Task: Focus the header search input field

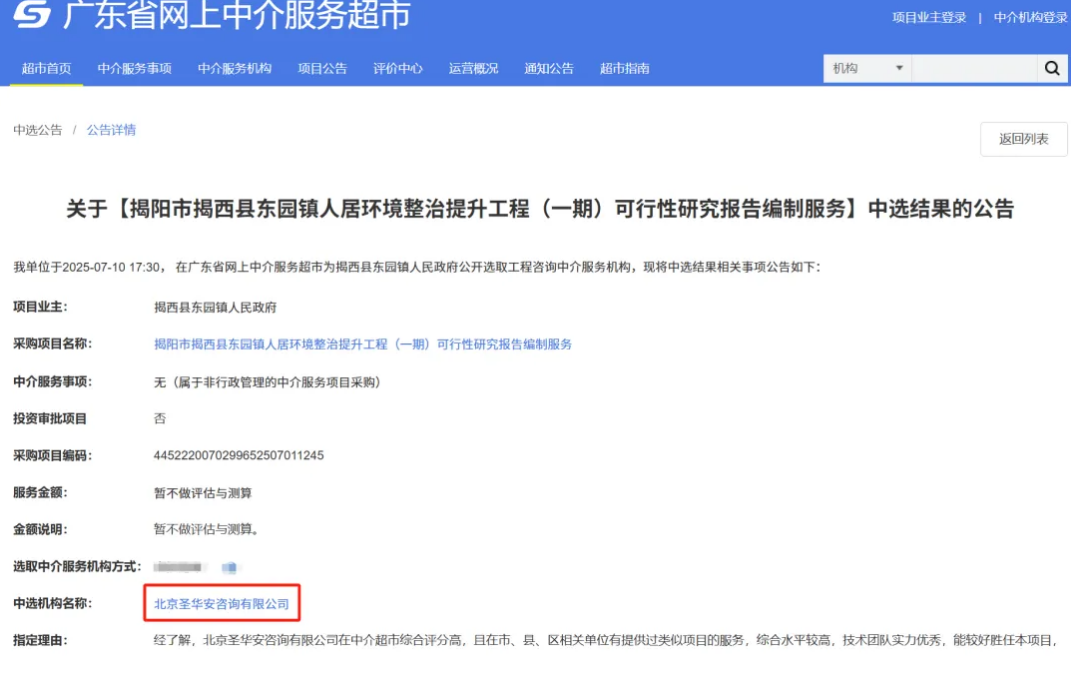Action: point(975,68)
